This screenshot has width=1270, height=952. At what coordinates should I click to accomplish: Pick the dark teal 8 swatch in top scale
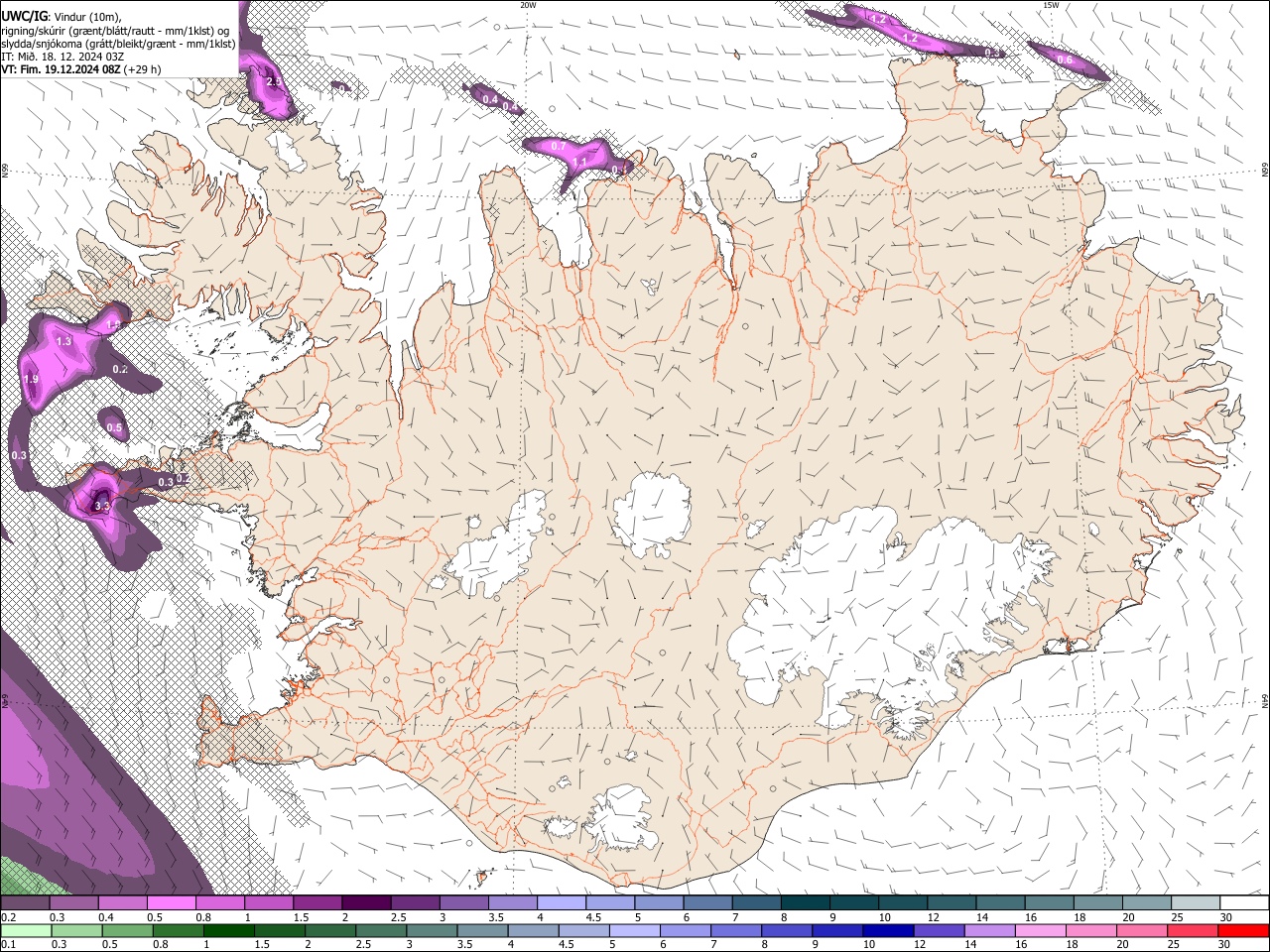(x=806, y=903)
